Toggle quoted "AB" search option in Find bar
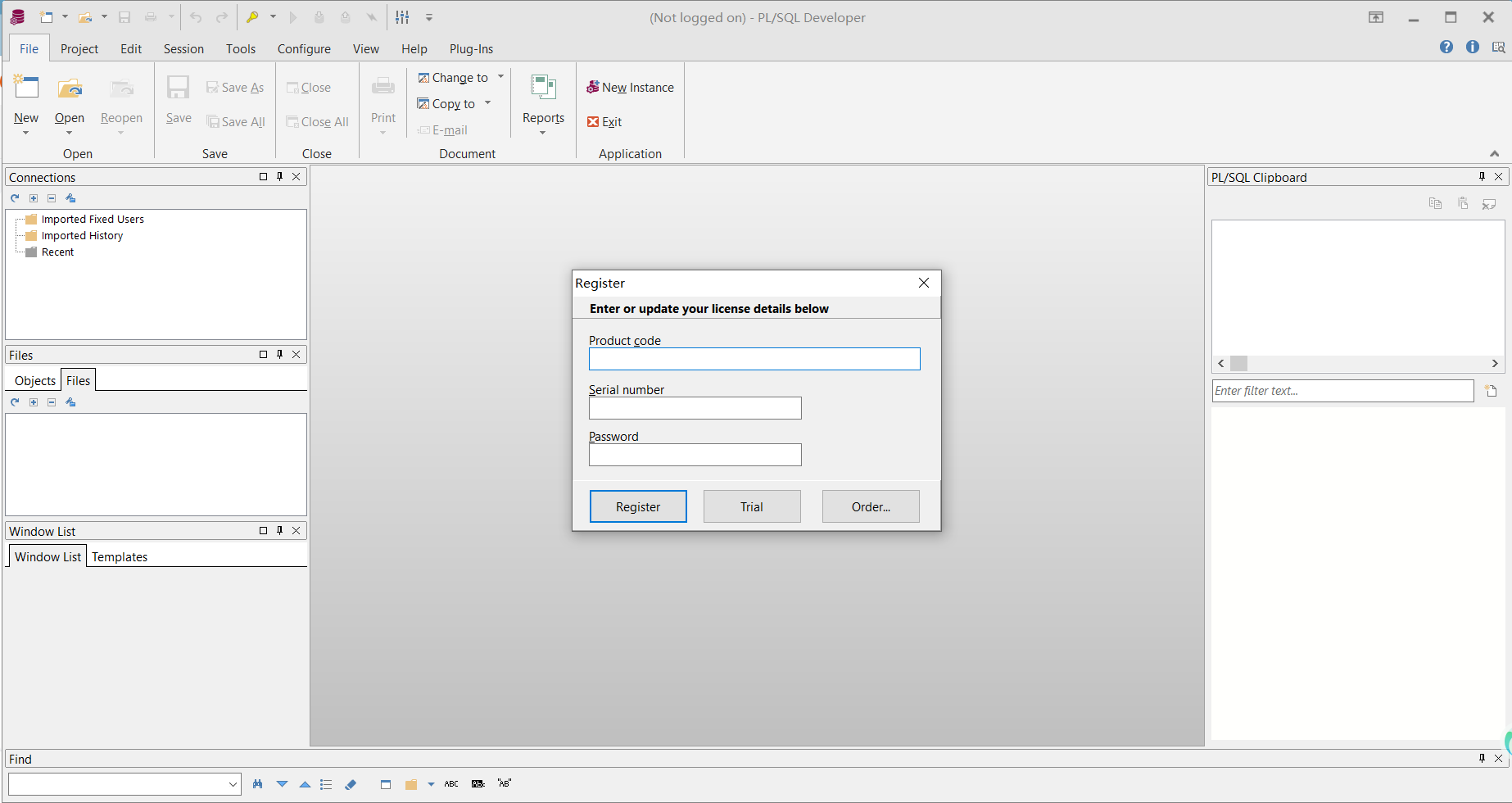 pyautogui.click(x=505, y=783)
